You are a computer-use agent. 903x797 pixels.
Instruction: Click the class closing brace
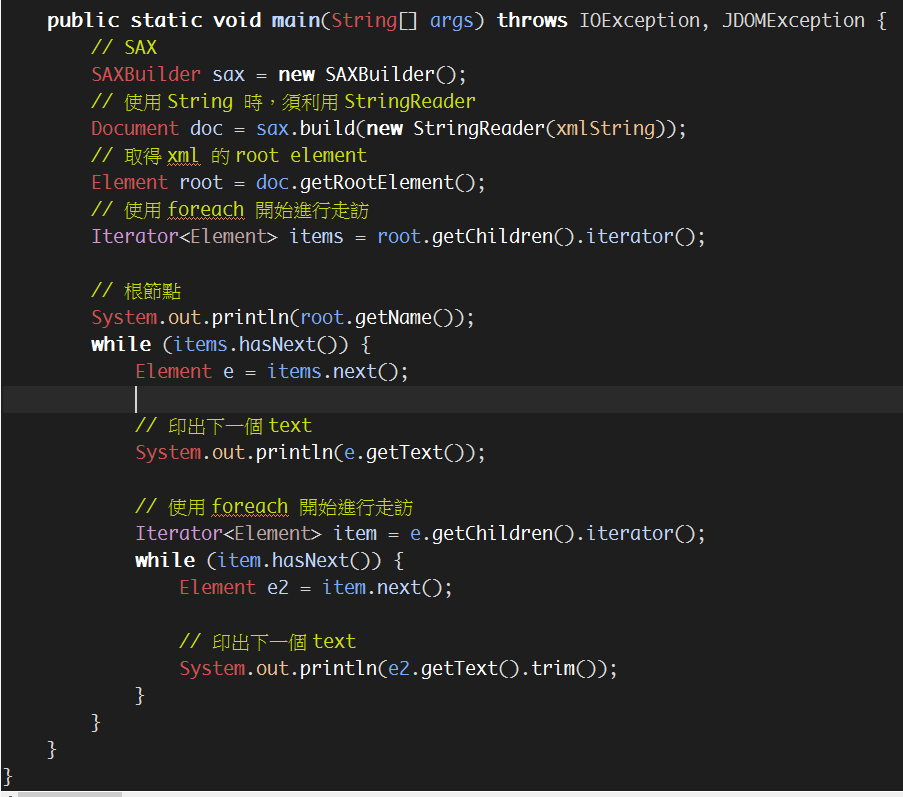(8, 777)
